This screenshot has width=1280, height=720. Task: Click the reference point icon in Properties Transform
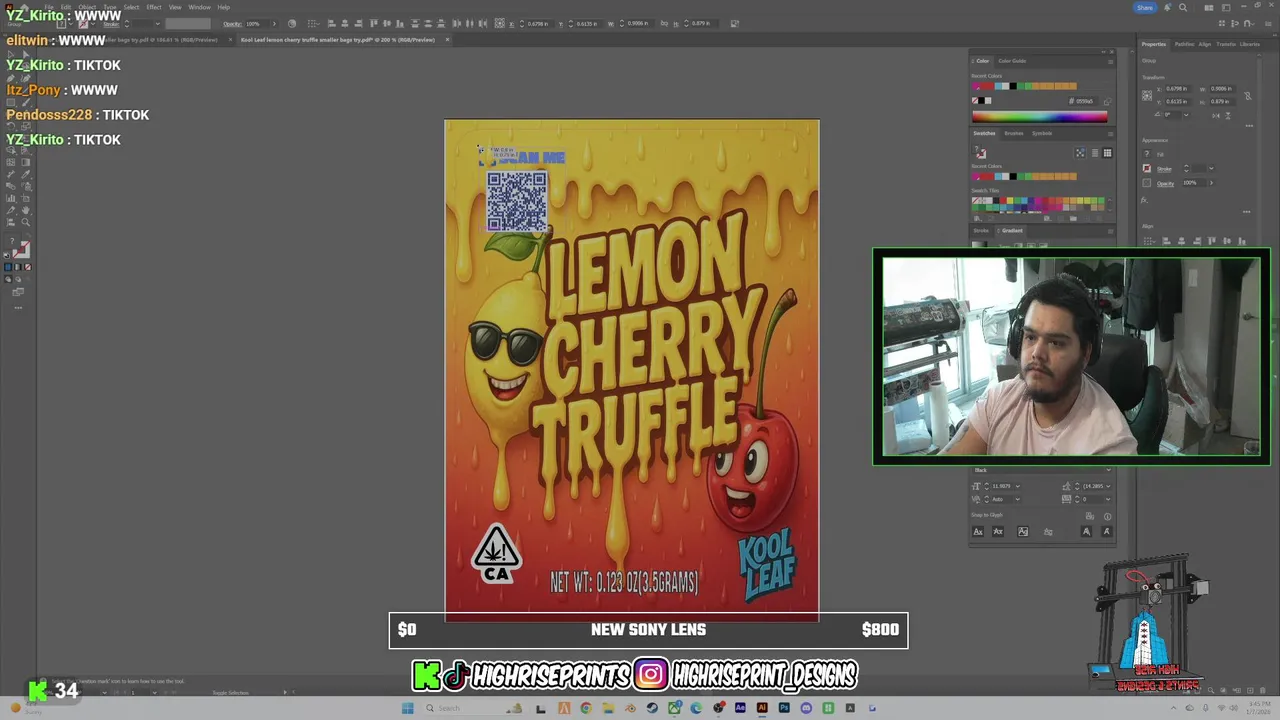(1147, 95)
